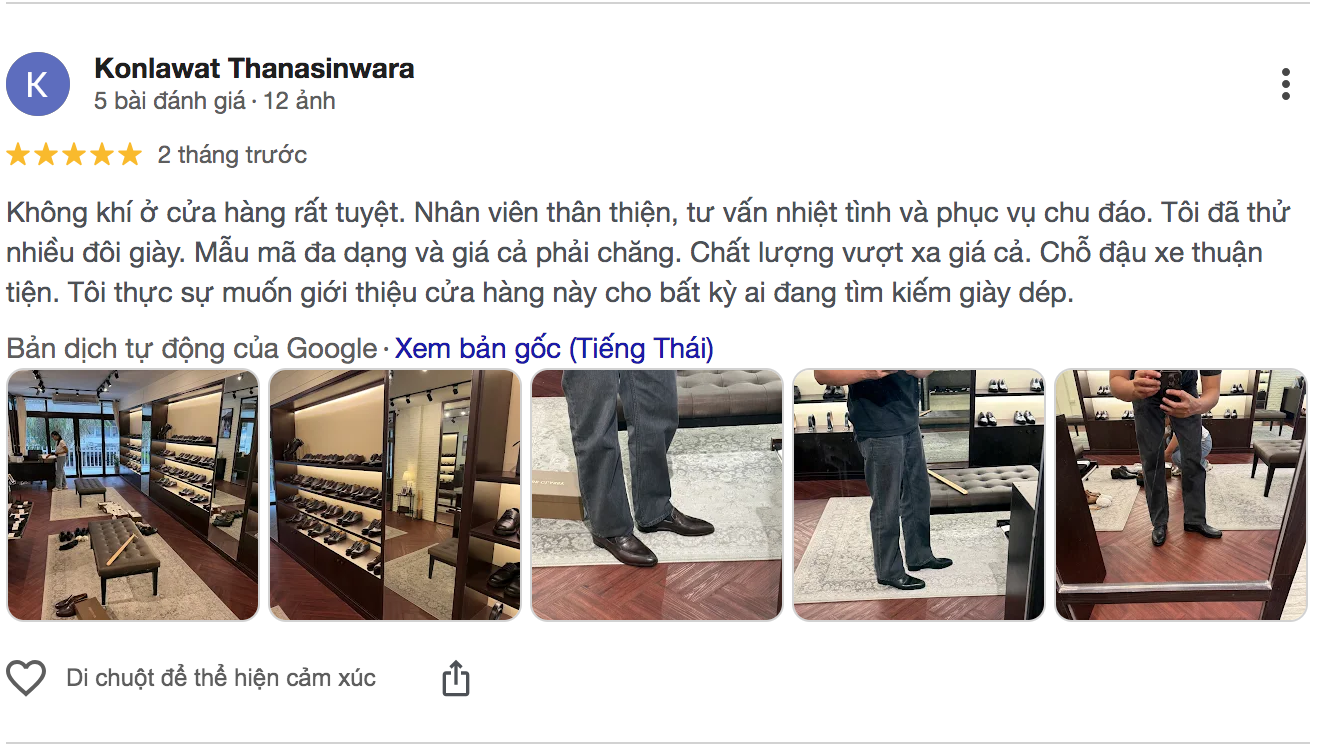View original via "Xem bản gốc (Tiếng Thái)"

[x=554, y=348]
